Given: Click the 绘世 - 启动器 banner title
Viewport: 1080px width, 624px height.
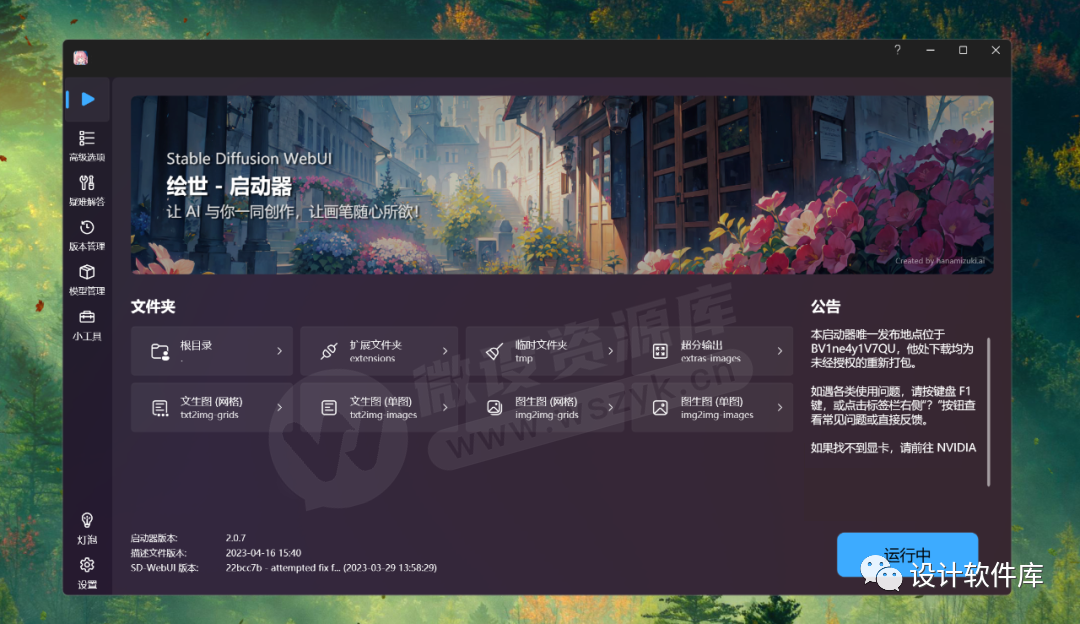Looking at the screenshot, I should [x=229, y=186].
